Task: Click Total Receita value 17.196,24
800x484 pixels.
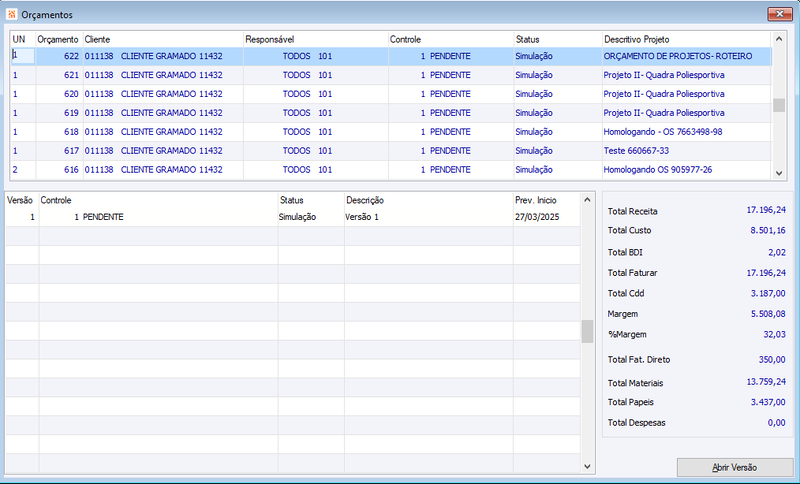Action: click(x=766, y=210)
